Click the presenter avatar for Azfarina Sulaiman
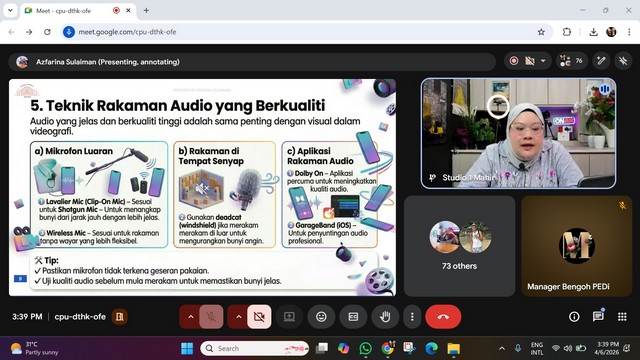Screen dimensions: 640x360 [x=22, y=62]
